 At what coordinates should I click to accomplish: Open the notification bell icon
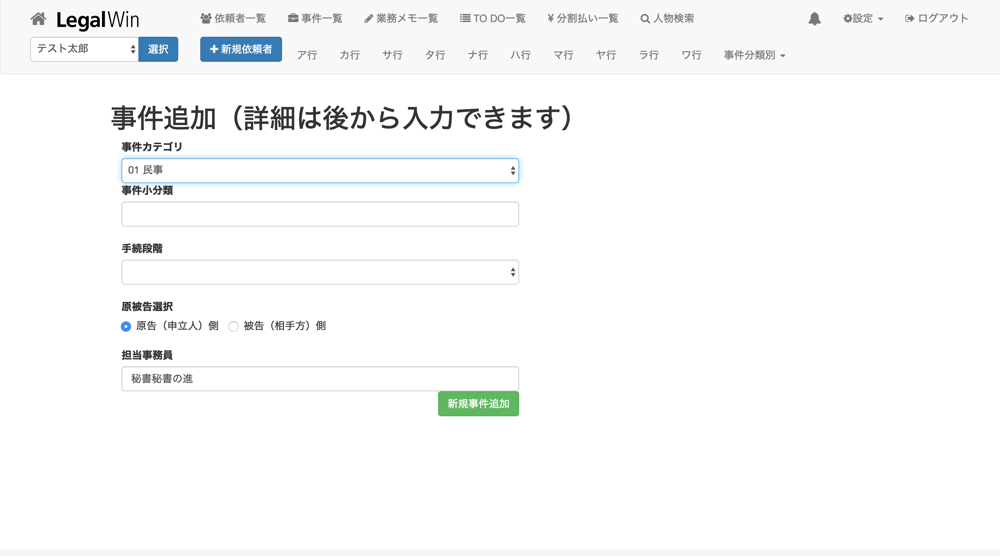click(814, 19)
